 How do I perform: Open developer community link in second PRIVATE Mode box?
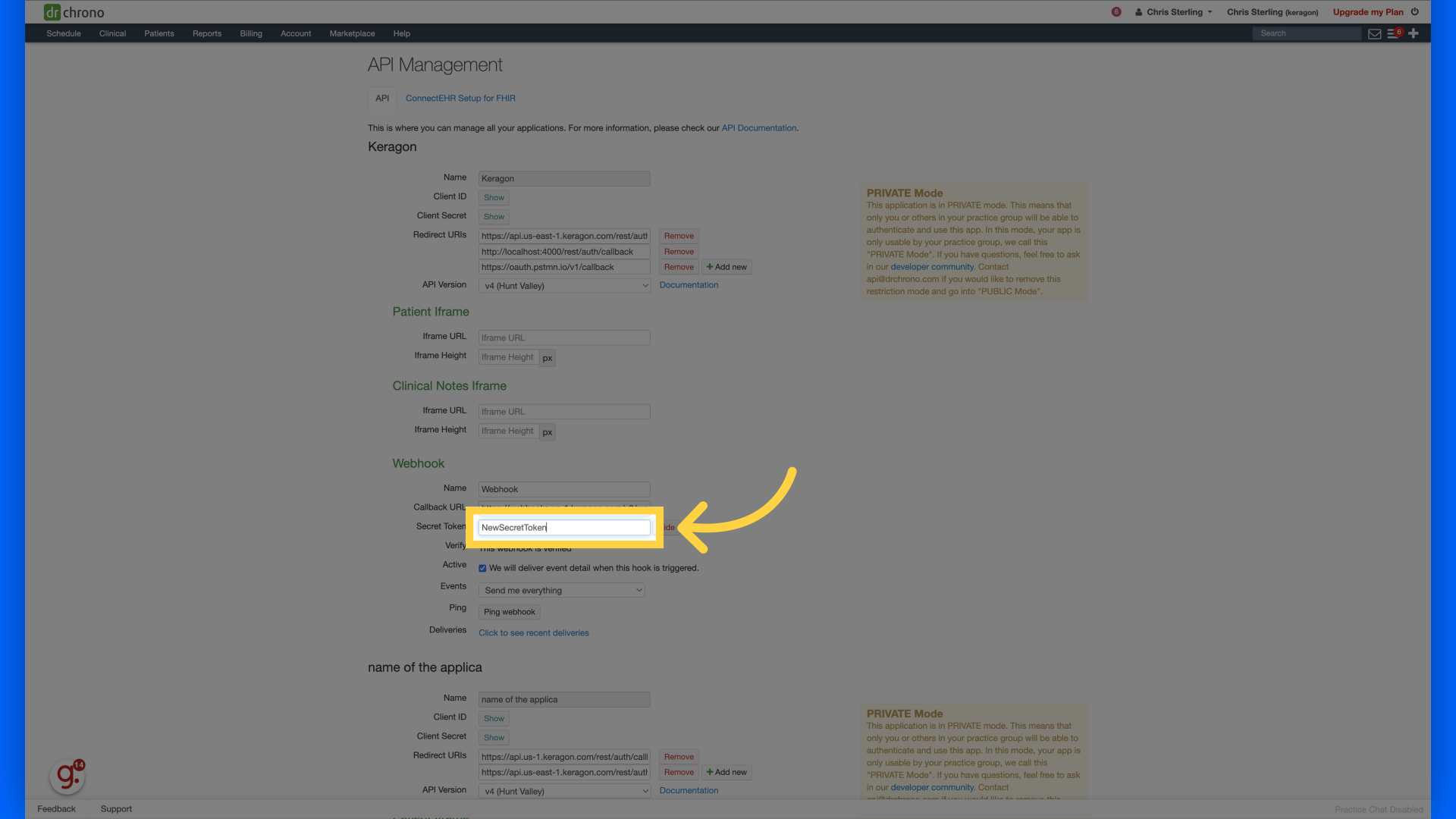pyautogui.click(x=932, y=787)
